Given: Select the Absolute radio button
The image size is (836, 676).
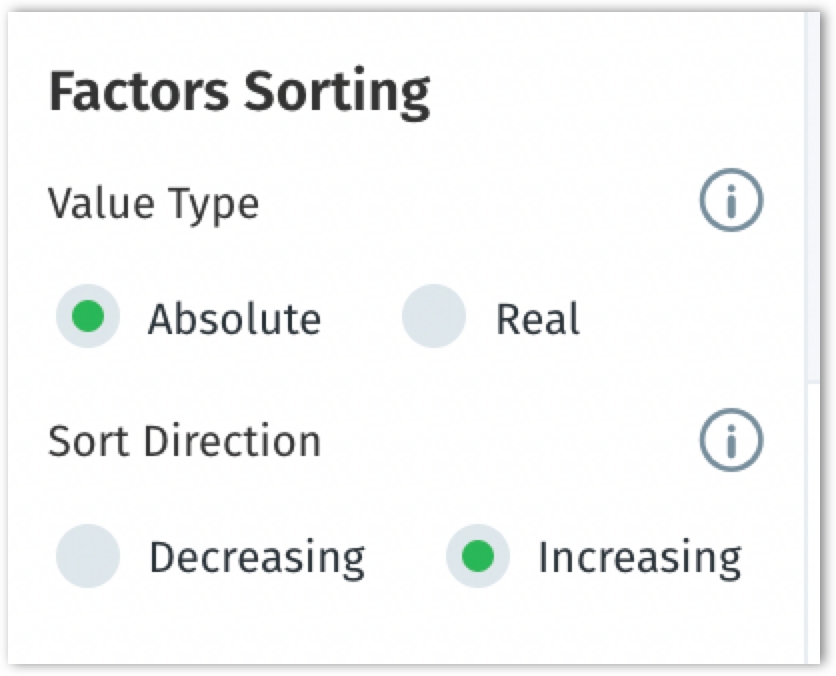Looking at the screenshot, I should tap(88, 316).
